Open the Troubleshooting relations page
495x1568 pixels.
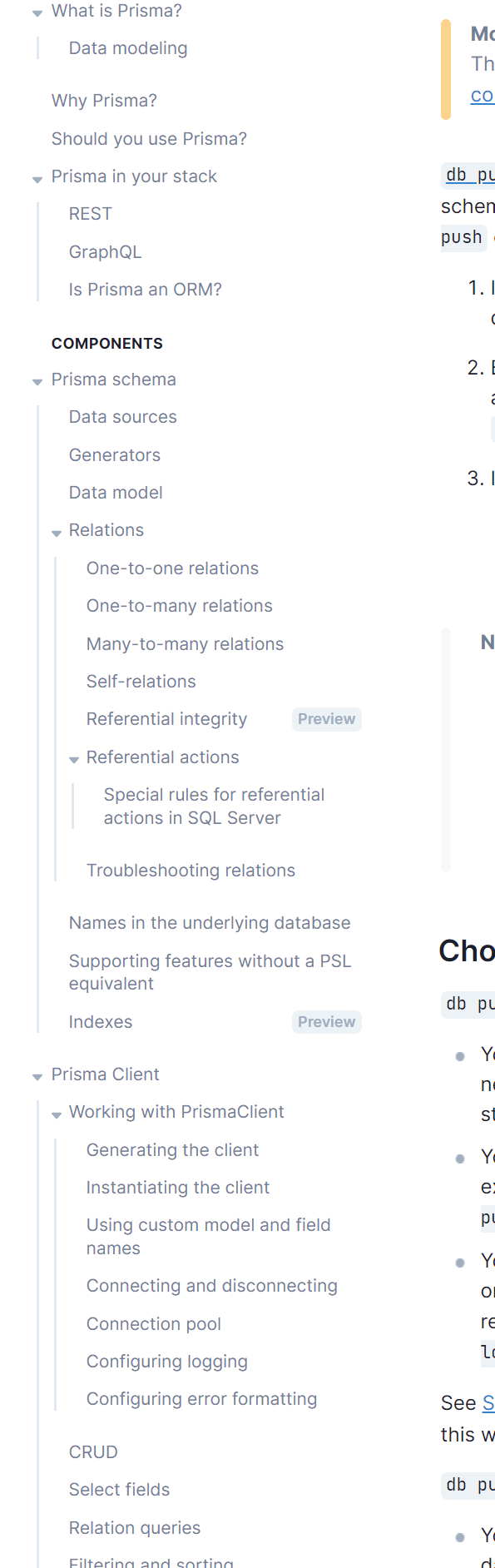pos(191,870)
